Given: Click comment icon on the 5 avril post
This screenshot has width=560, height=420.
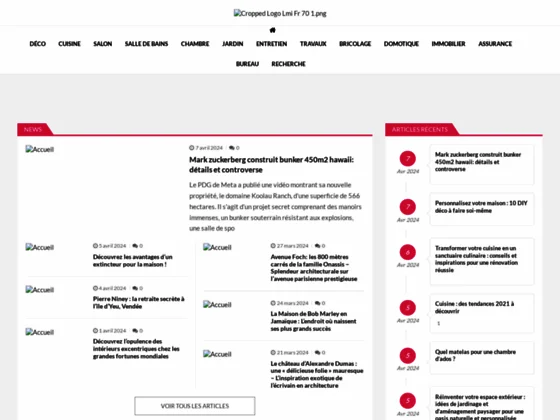Looking at the screenshot, I should pyautogui.click(x=135, y=246).
